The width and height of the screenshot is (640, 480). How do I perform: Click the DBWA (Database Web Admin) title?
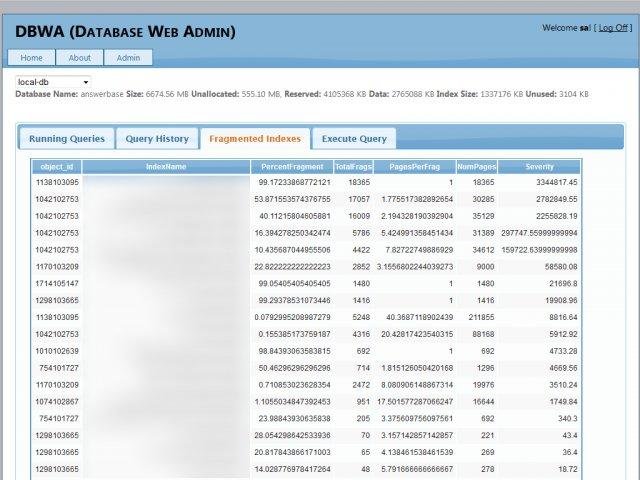pos(126,32)
